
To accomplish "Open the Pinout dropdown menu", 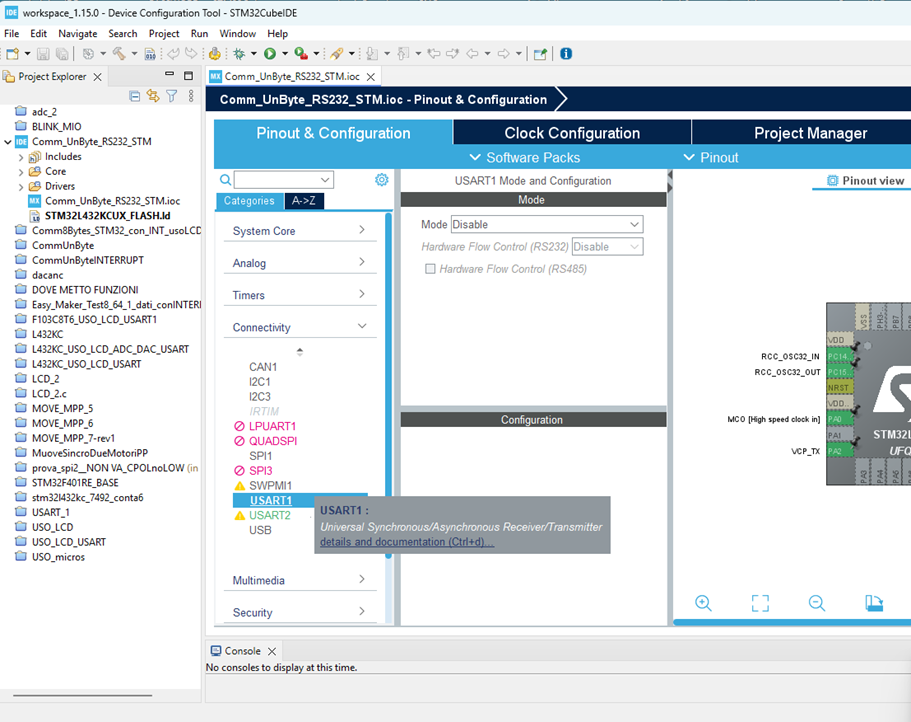I will point(711,157).
